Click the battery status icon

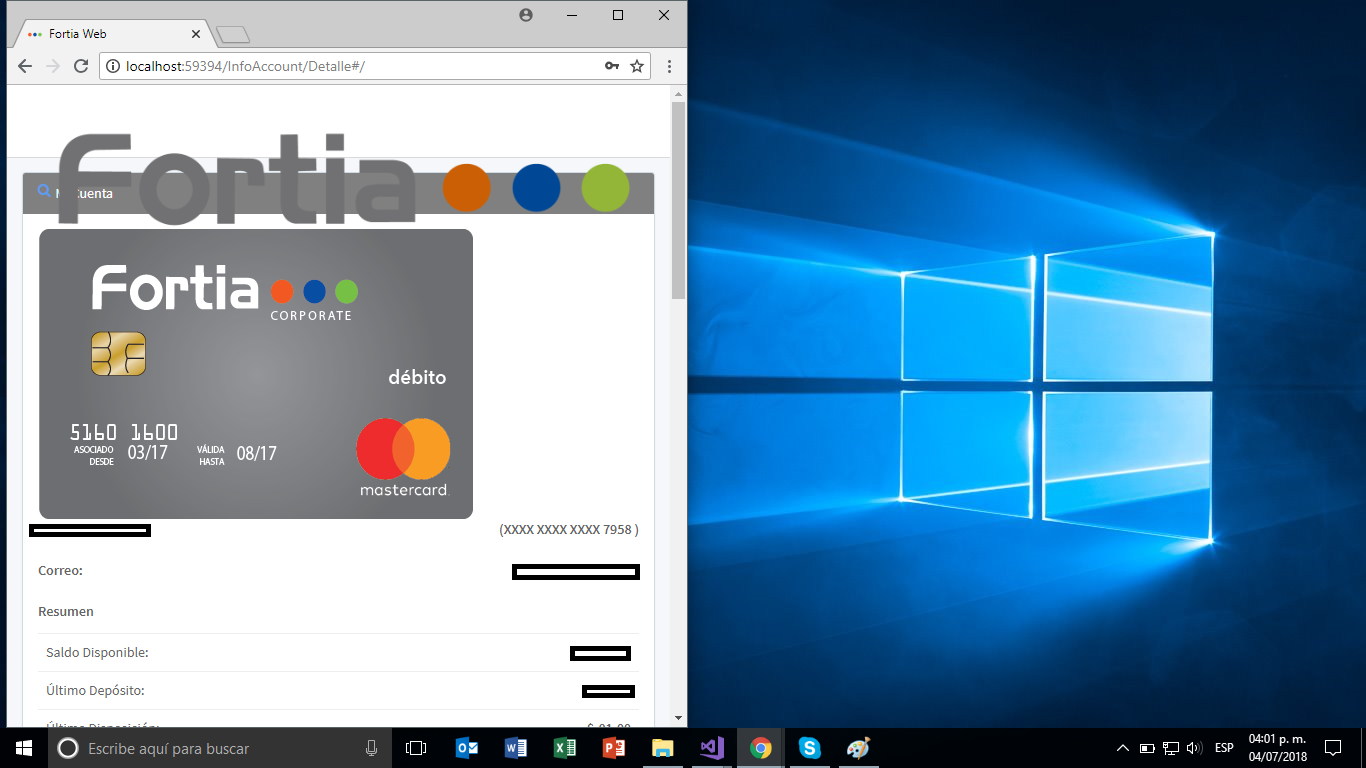tap(1147, 748)
